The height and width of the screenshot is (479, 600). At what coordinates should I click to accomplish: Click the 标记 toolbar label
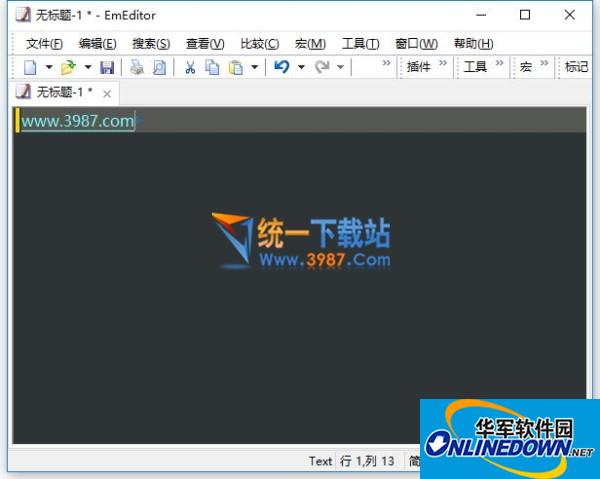click(576, 67)
